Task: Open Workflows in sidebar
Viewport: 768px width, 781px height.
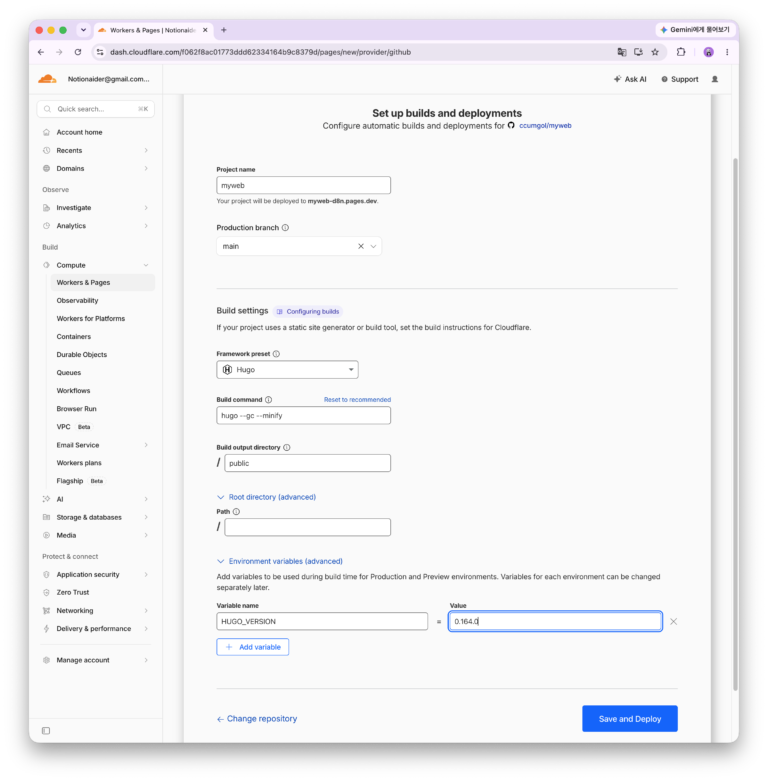Action: click(x=73, y=390)
